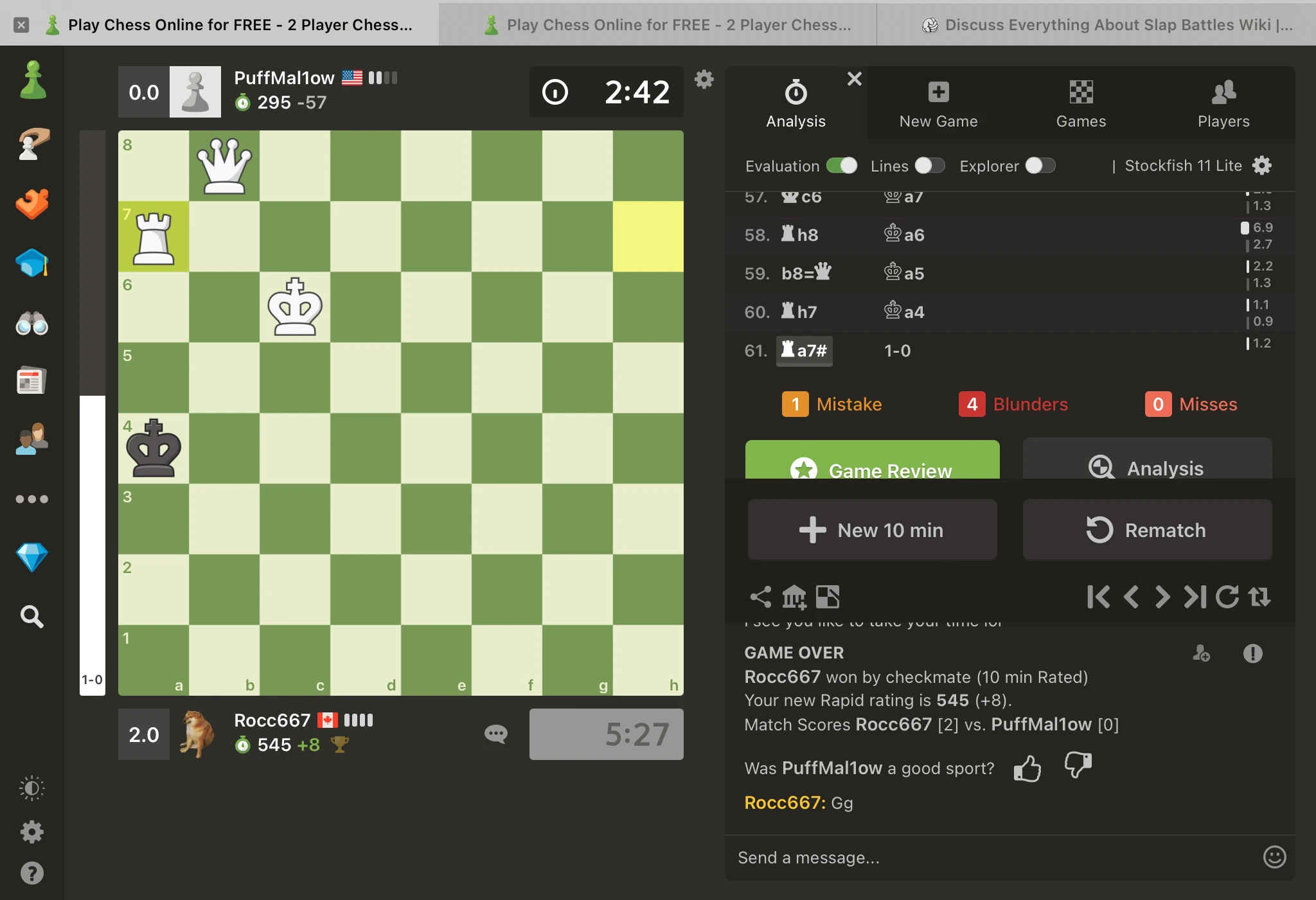1316x900 pixels.
Task: Open the Watch binoculars icon
Action: [32, 323]
